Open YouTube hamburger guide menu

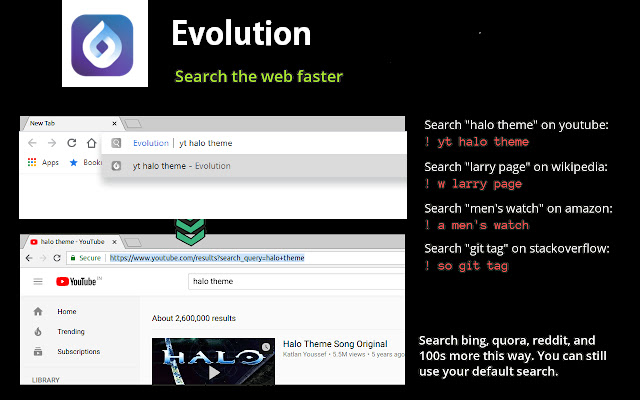[x=38, y=281]
